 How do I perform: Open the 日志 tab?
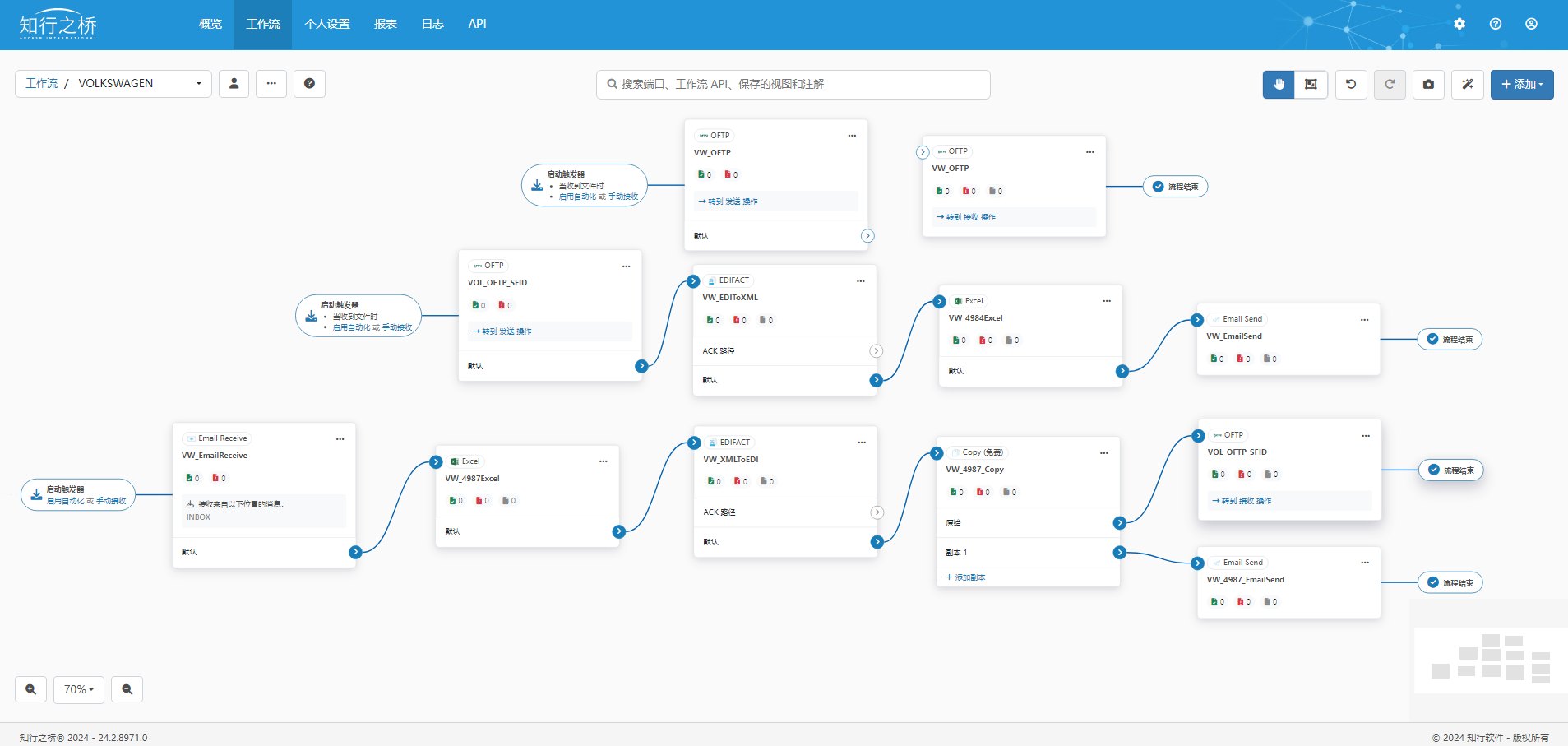(432, 24)
